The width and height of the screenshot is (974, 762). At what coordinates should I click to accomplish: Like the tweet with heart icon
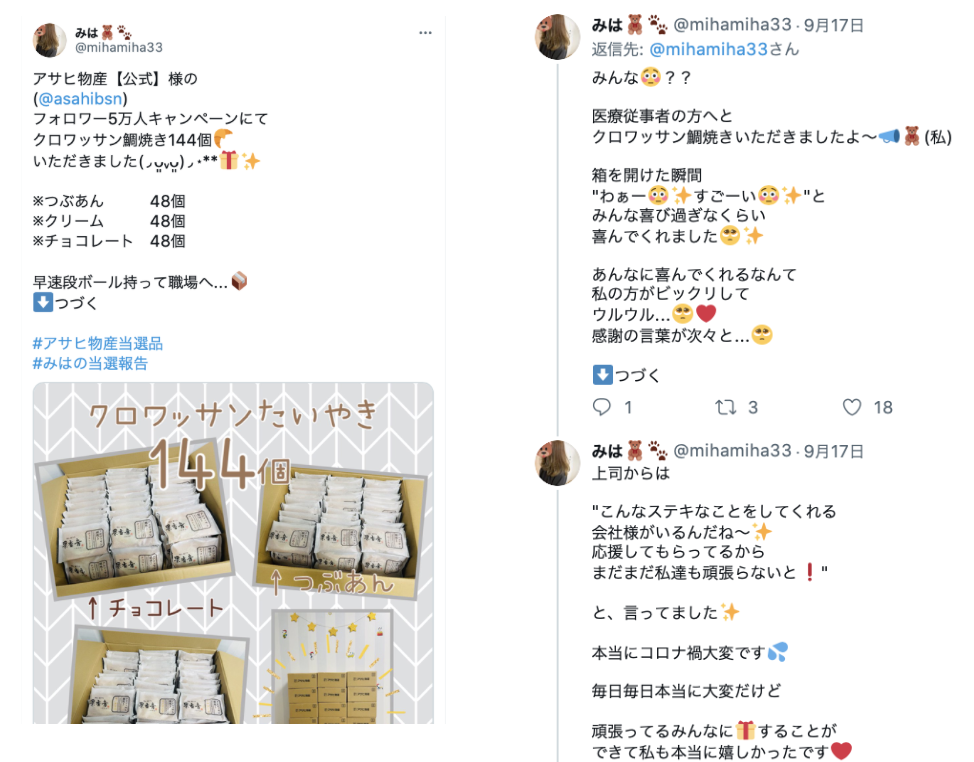tap(852, 407)
